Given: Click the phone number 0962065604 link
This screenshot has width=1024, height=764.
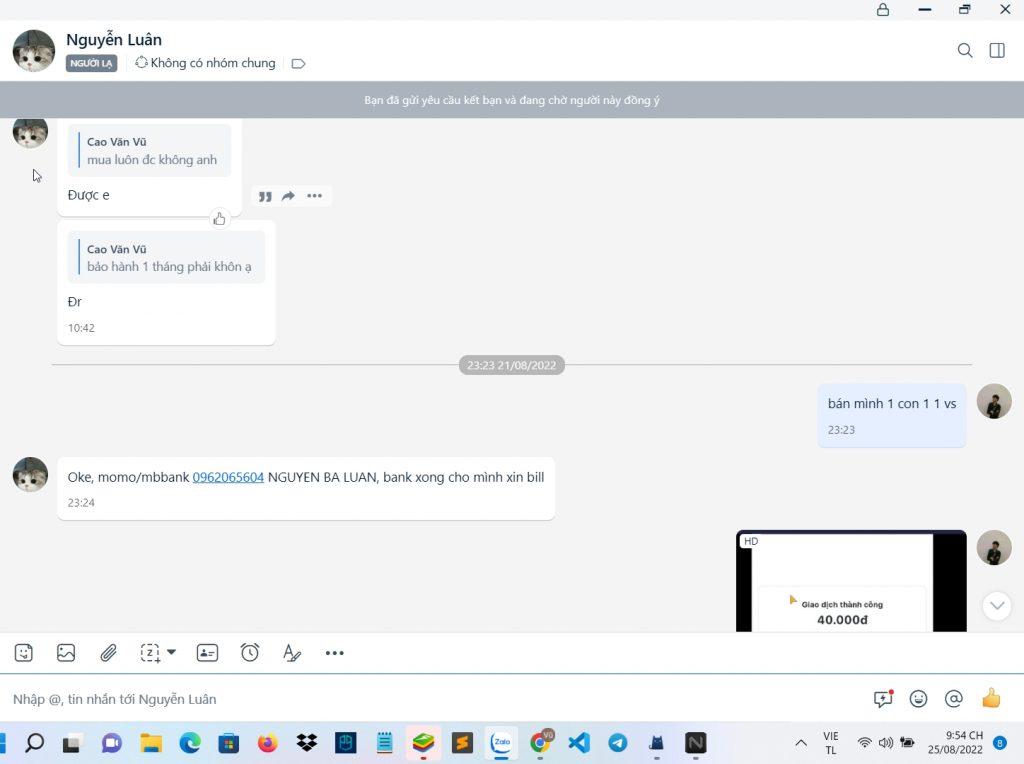Looking at the screenshot, I should pos(228,477).
